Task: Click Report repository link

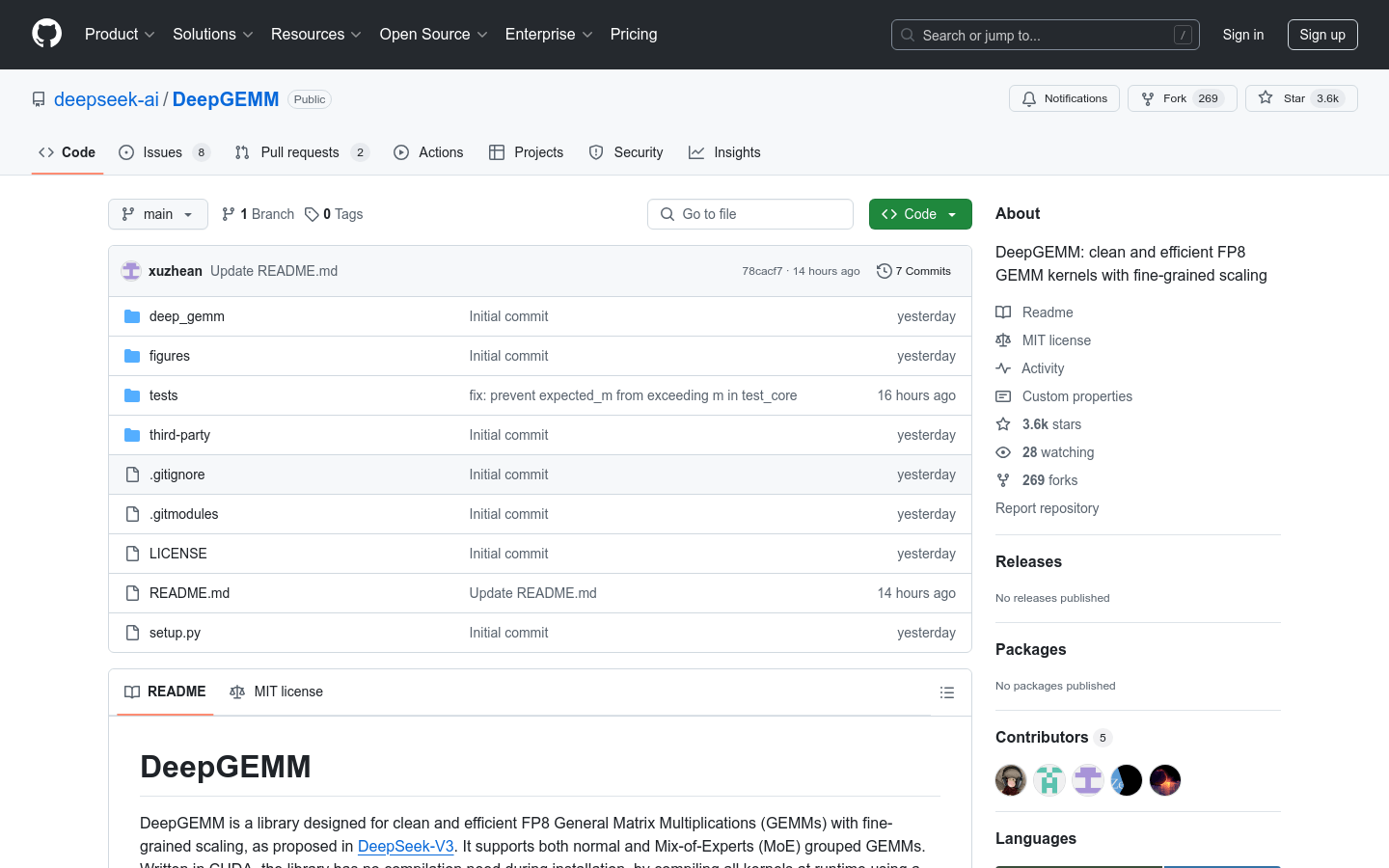Action: tap(1047, 508)
